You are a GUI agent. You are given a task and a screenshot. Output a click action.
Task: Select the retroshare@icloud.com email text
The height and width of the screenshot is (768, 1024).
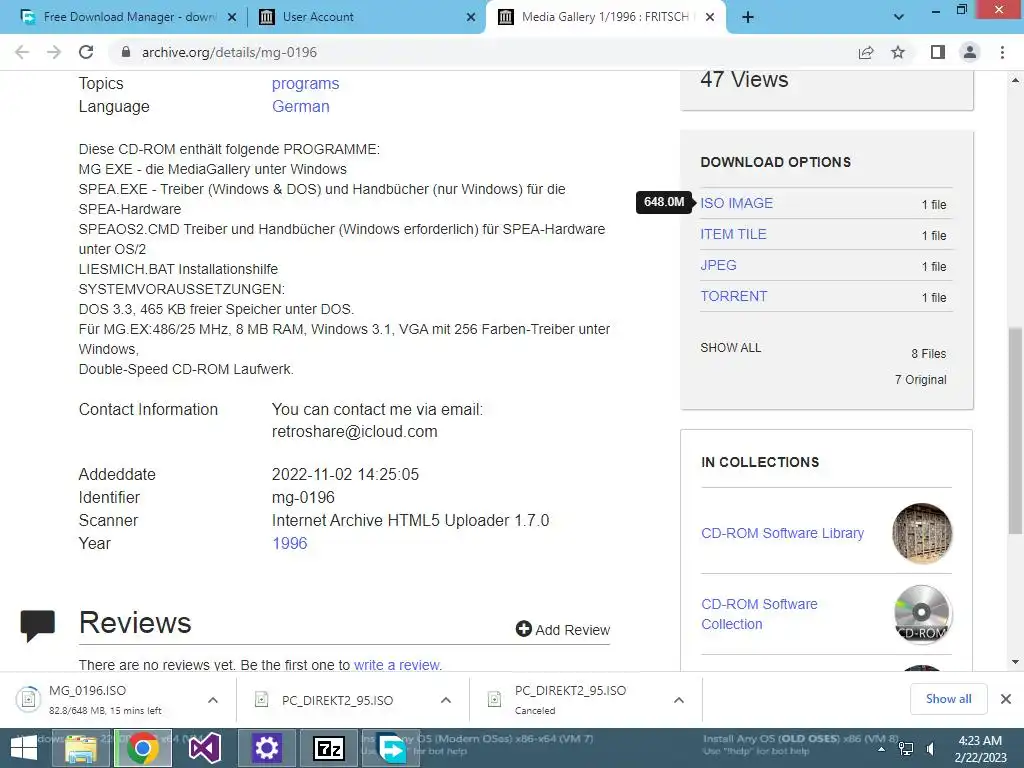[355, 432]
